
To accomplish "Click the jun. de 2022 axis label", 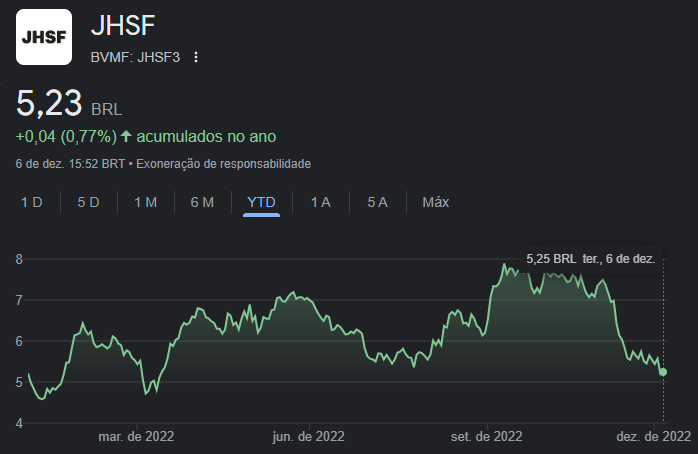I will (308, 436).
